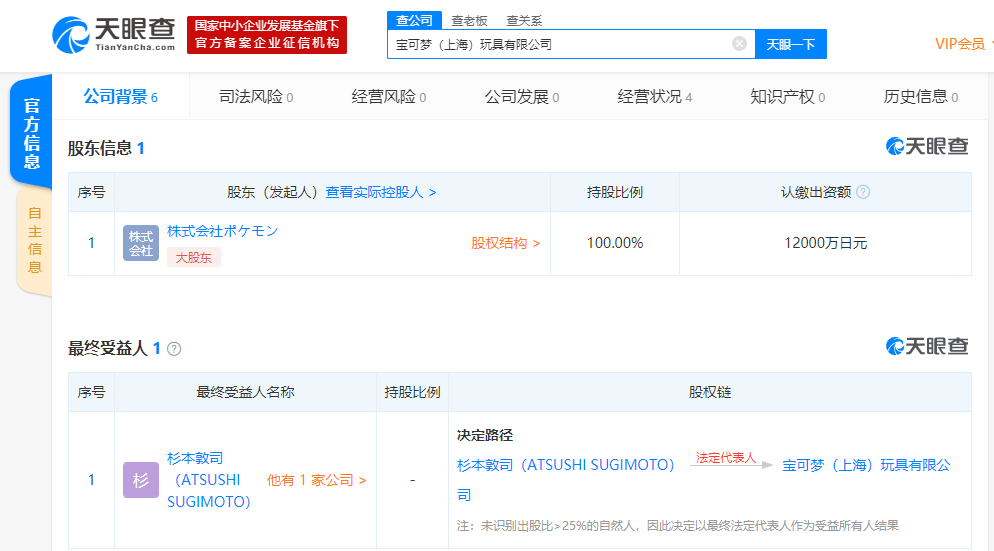The width and height of the screenshot is (994, 551).
Task: Clear the search box with X icon
Action: [739, 44]
